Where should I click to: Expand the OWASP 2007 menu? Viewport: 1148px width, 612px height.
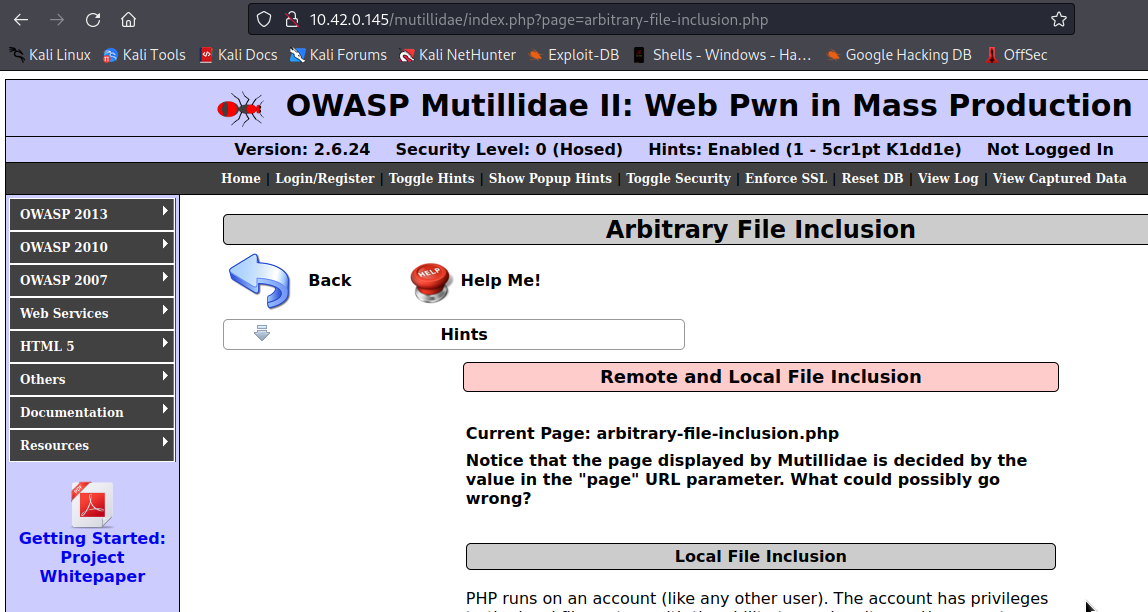tap(92, 280)
